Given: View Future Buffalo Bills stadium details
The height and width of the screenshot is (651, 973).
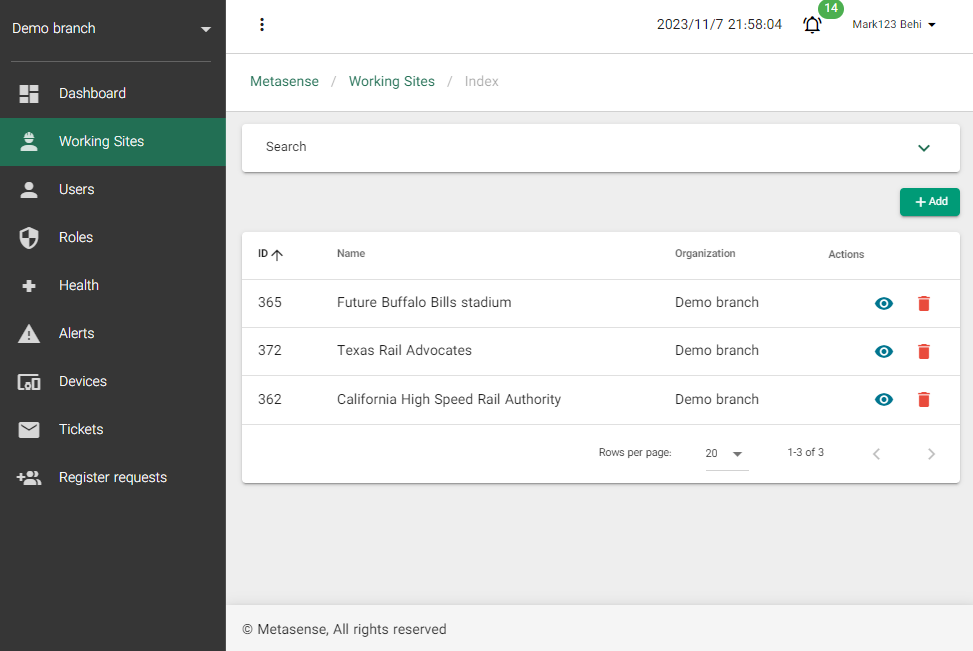Looking at the screenshot, I should [884, 303].
